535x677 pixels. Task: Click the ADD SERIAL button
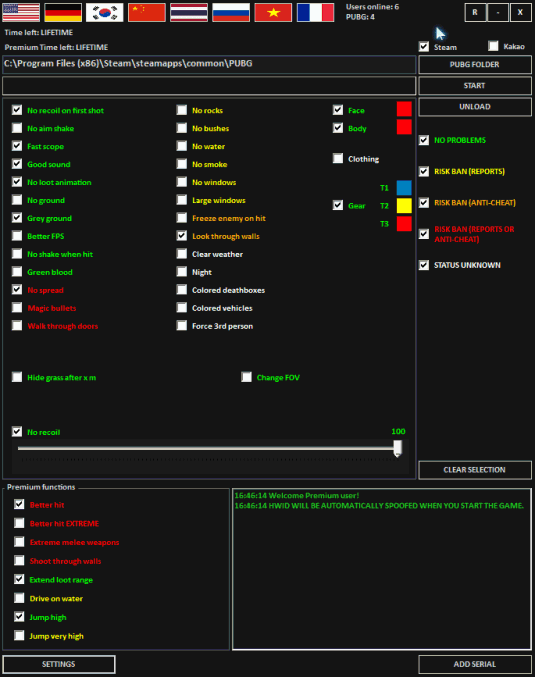(475, 664)
